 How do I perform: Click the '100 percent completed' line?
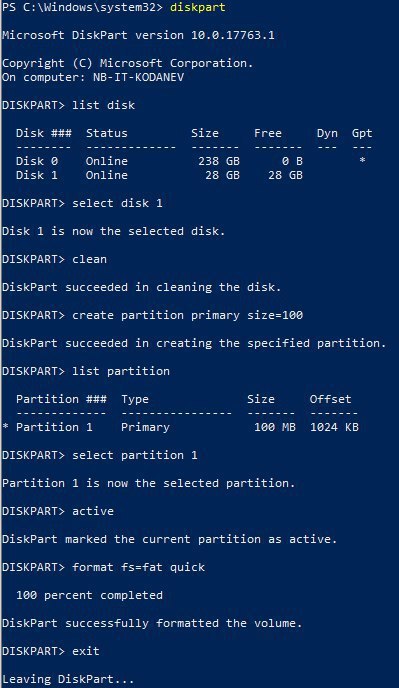(x=90, y=595)
